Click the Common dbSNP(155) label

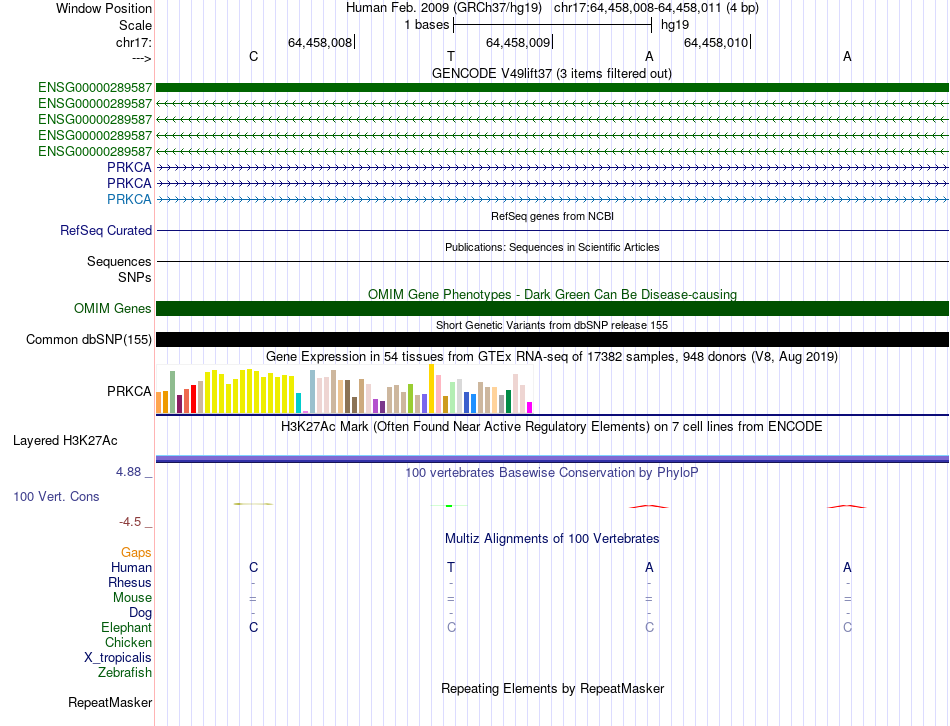pos(88,339)
